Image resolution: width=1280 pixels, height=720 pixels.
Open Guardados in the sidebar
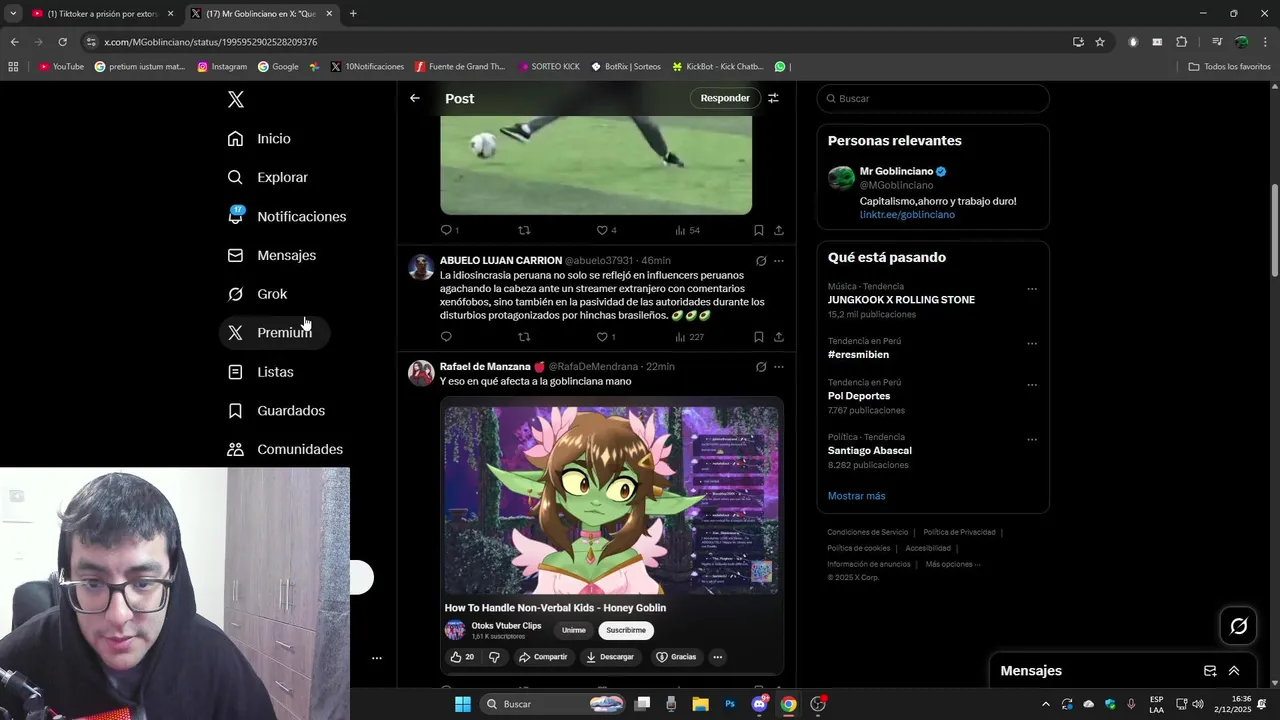(x=276, y=411)
